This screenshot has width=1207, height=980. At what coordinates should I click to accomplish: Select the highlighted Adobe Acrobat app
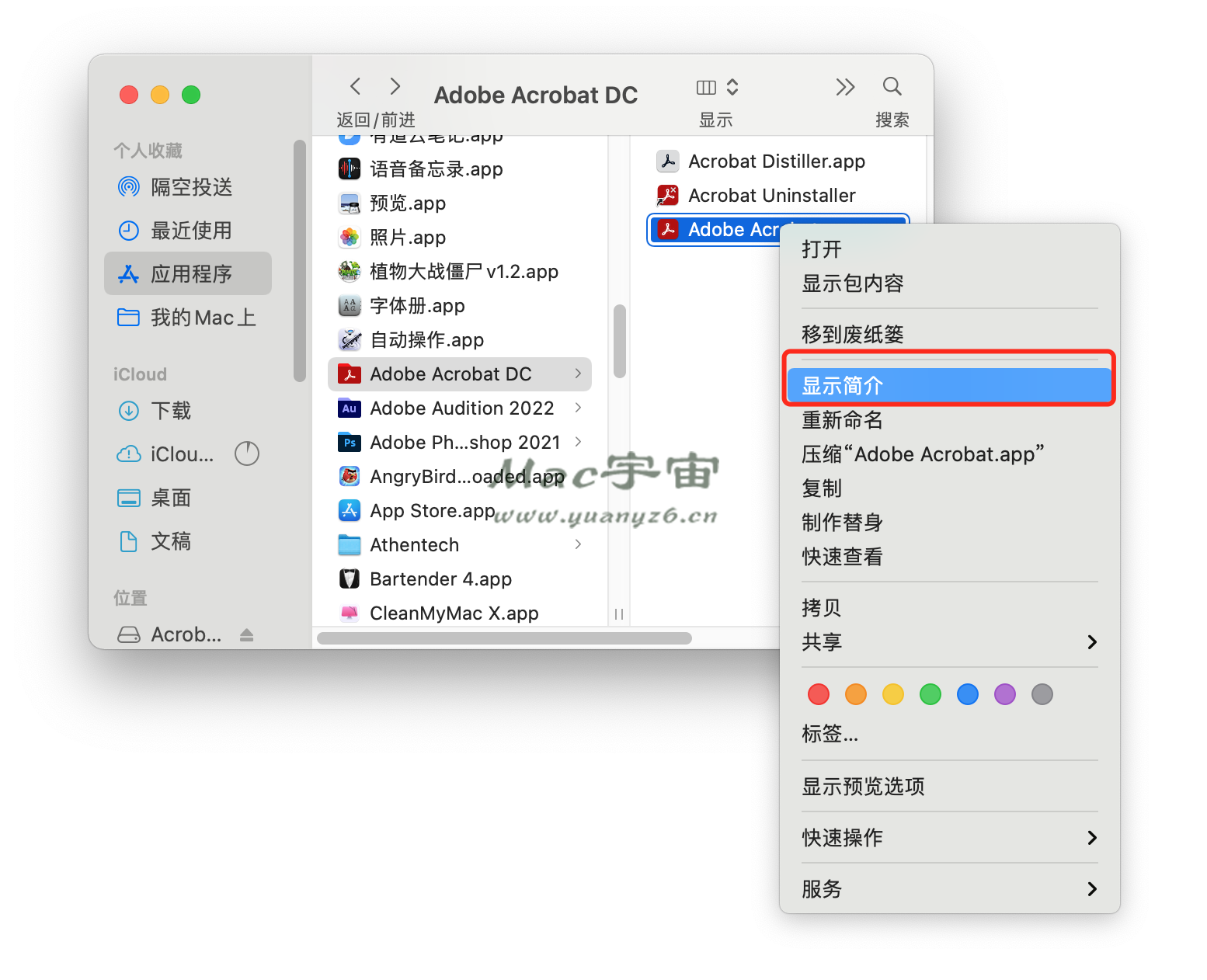click(x=714, y=230)
